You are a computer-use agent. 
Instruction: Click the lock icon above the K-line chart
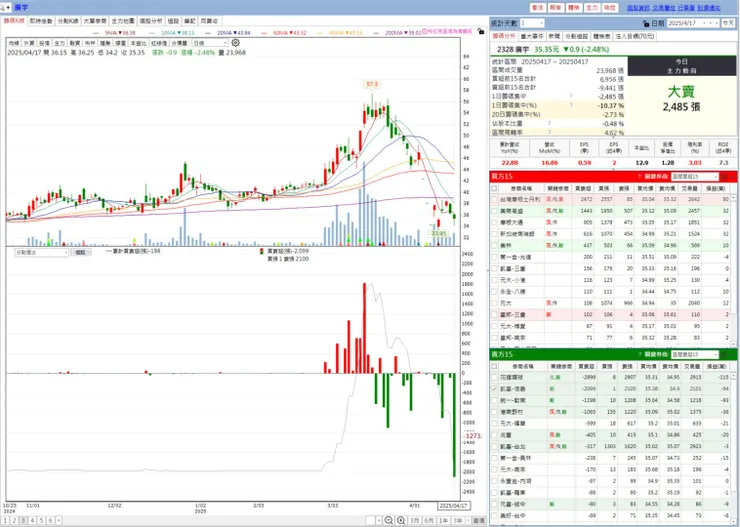pos(480,31)
